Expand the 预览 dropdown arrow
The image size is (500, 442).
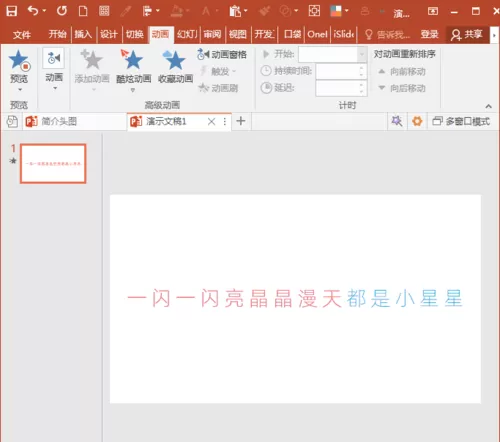pyautogui.click(x=20, y=89)
